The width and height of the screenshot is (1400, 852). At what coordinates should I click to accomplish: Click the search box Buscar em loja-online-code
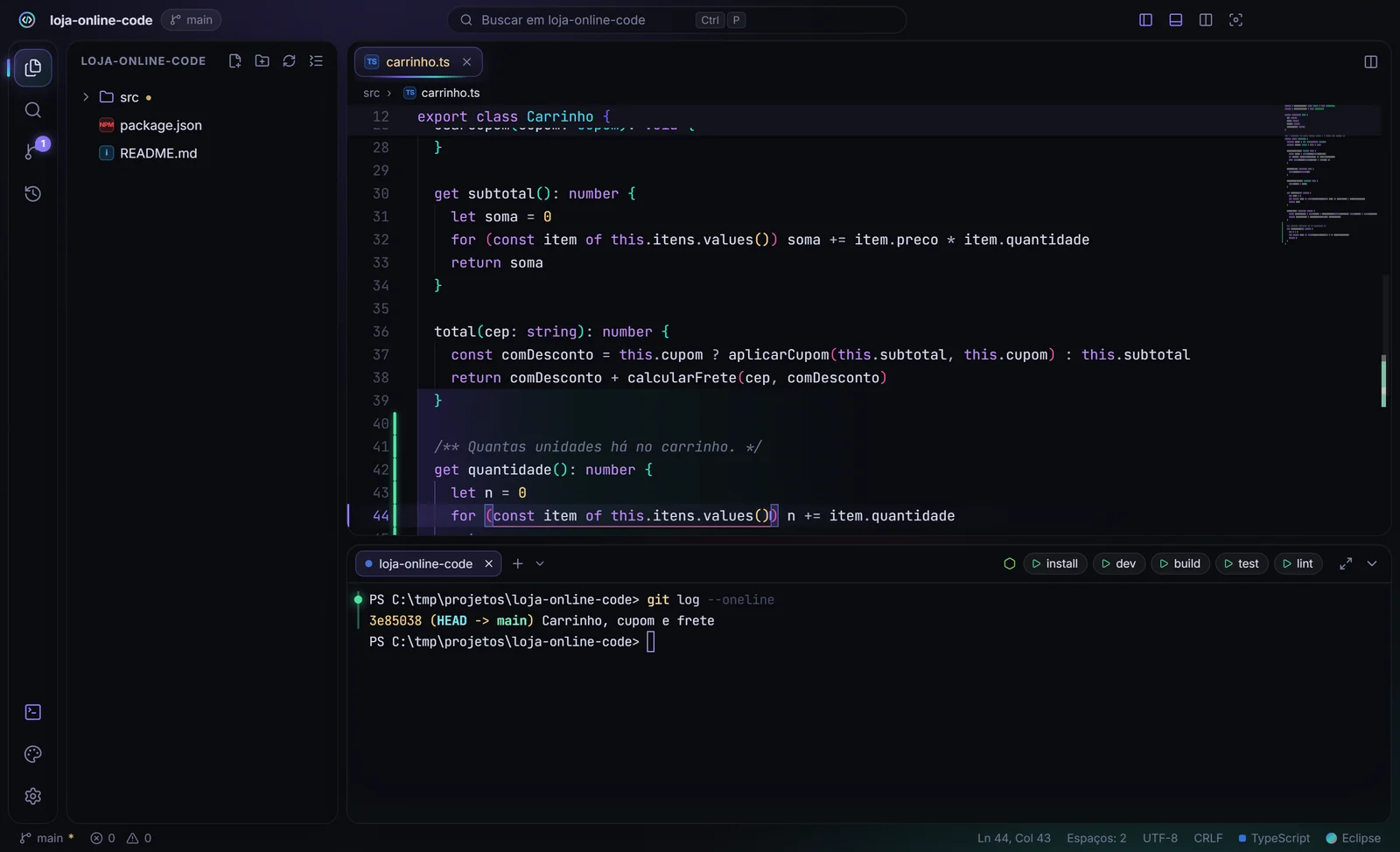(676, 19)
